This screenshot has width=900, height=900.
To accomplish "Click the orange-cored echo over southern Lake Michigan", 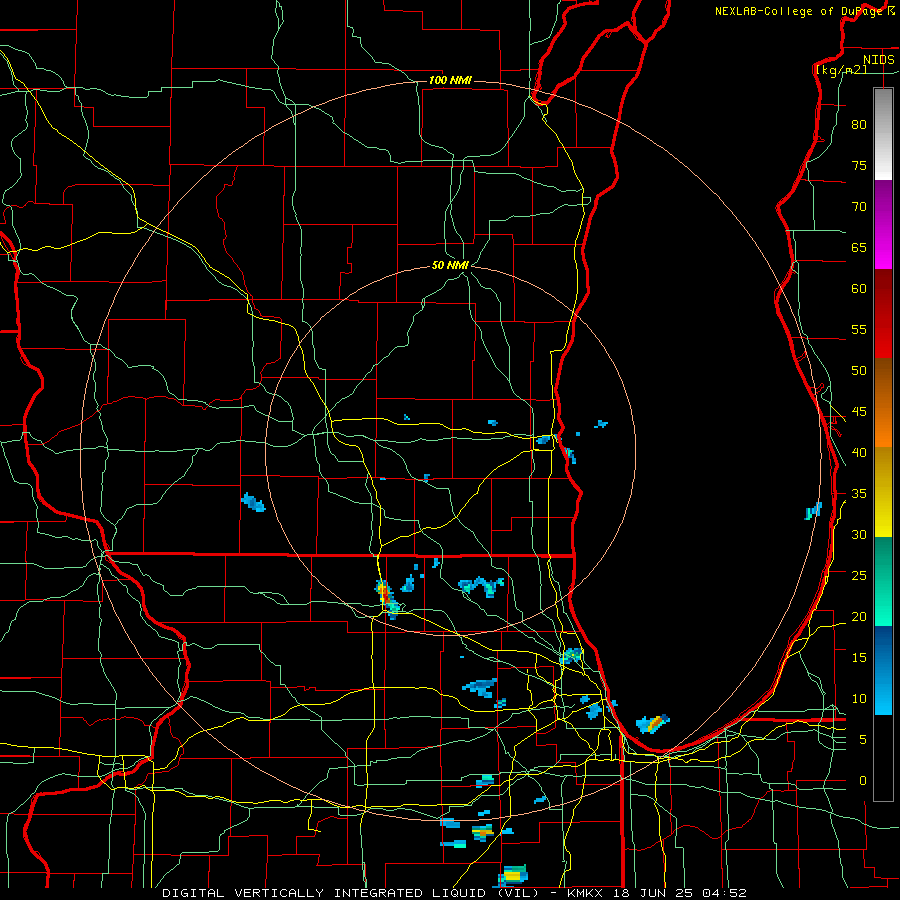I will tap(653, 724).
